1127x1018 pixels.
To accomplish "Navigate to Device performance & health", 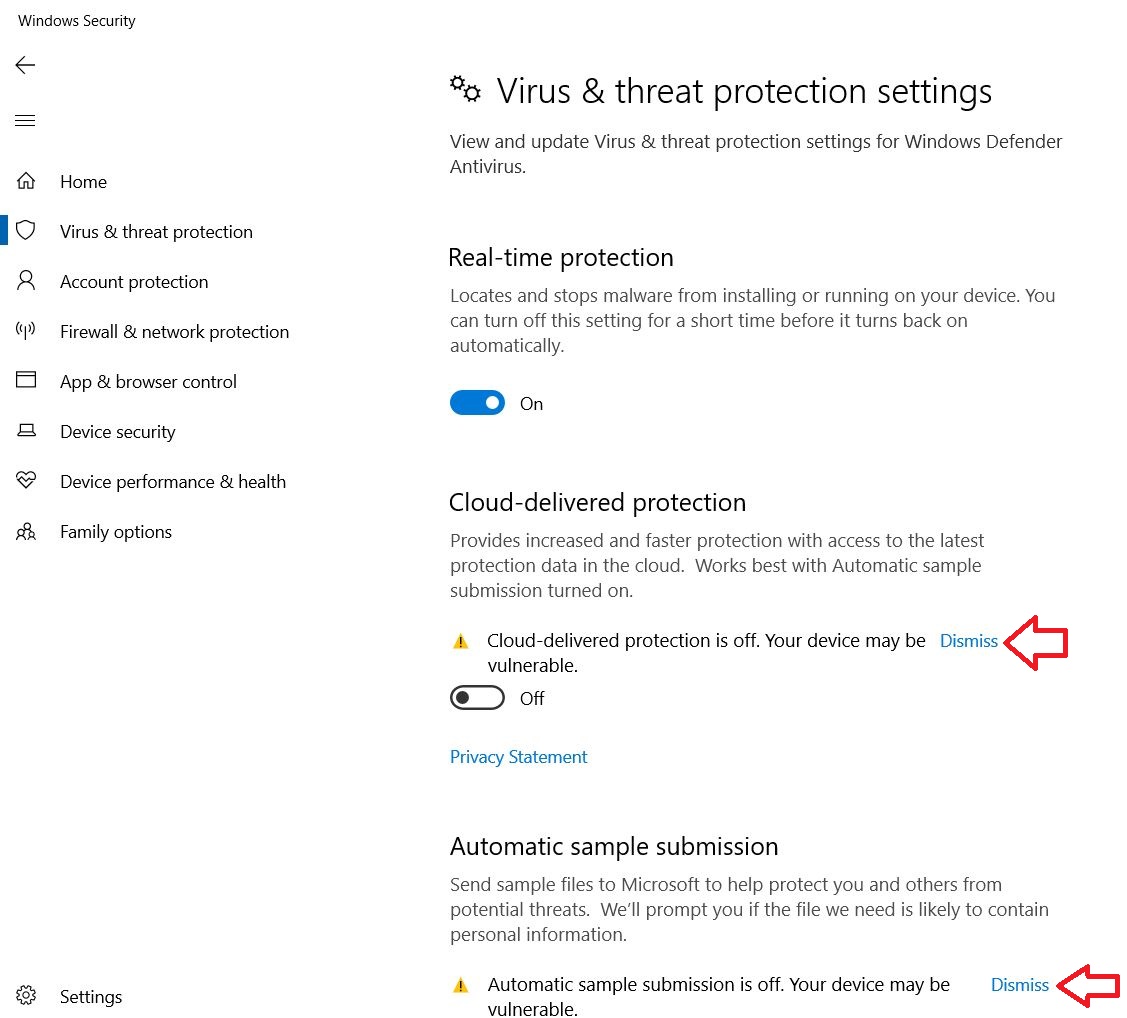I will (x=173, y=482).
